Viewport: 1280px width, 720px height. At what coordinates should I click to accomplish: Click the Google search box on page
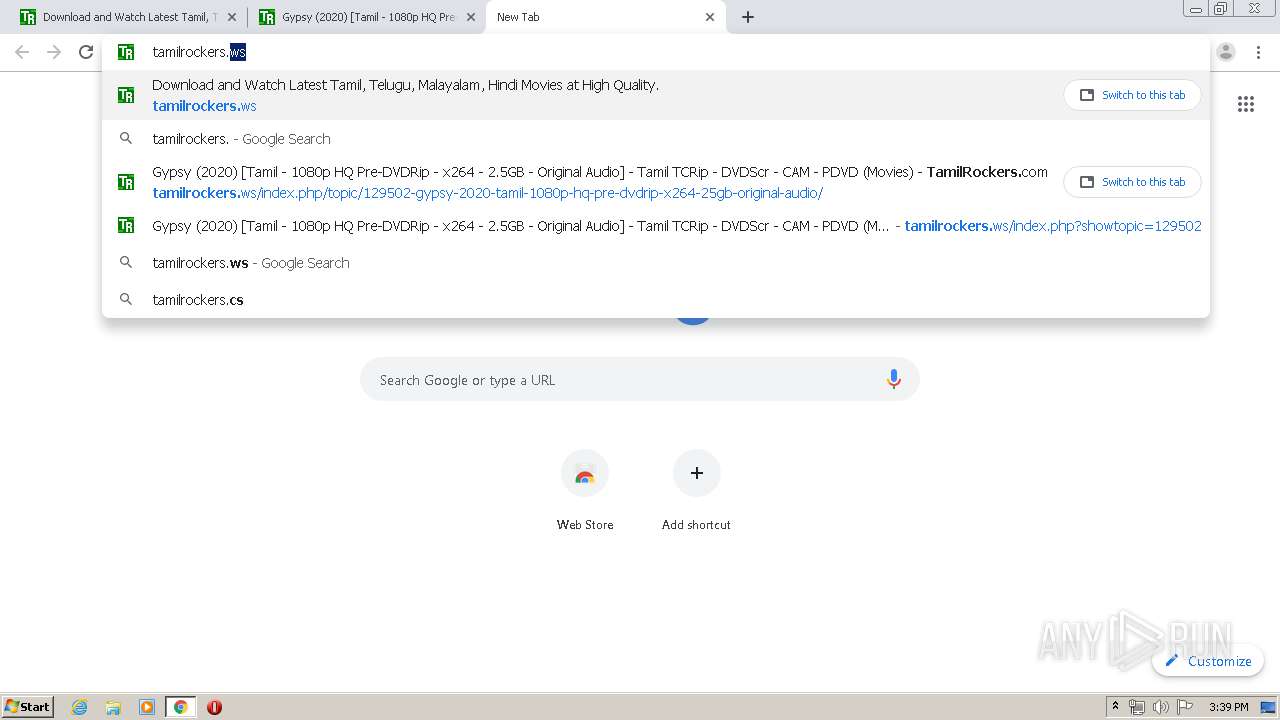pyautogui.click(x=640, y=380)
